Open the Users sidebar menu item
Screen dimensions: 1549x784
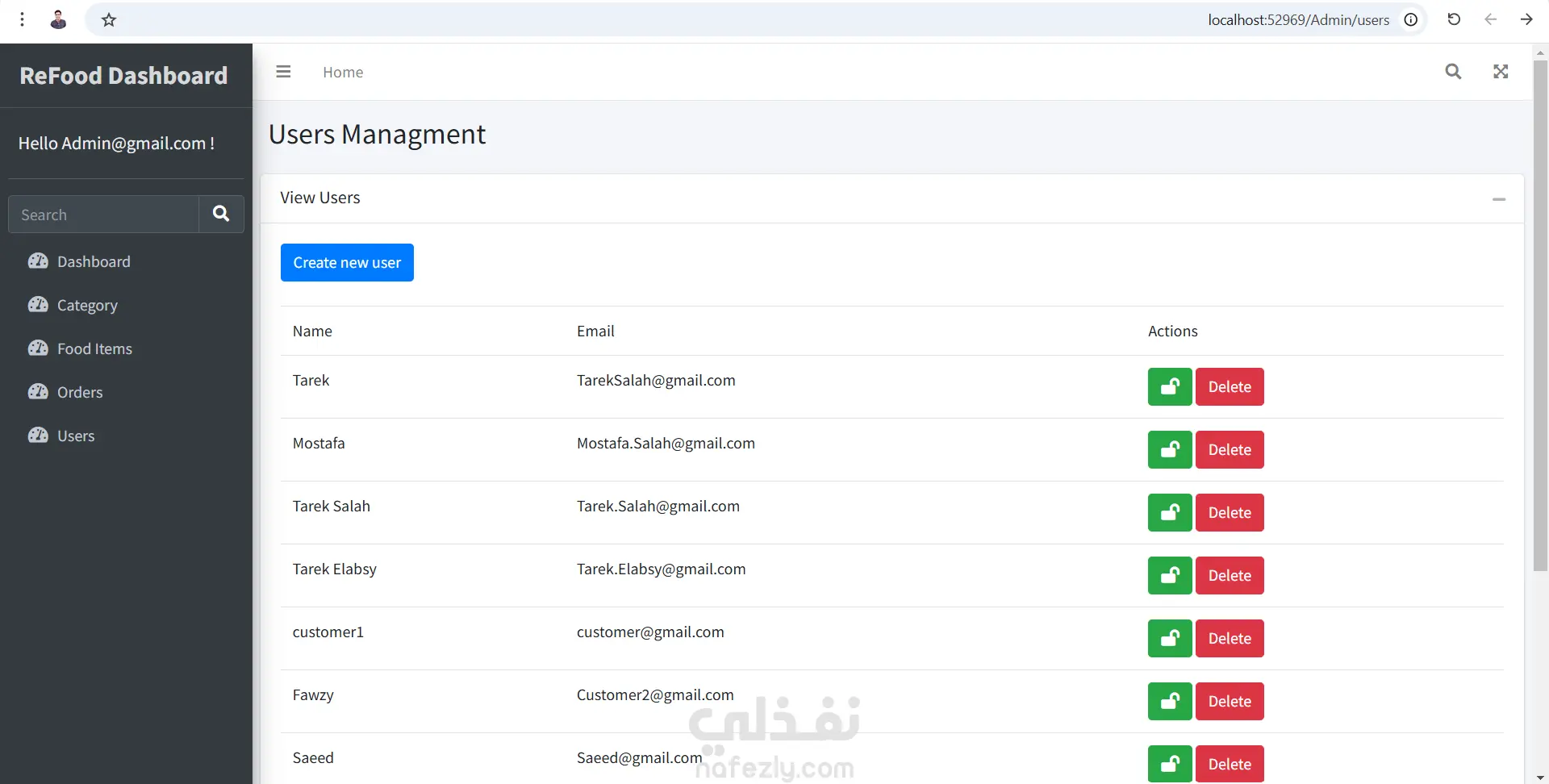coord(126,436)
